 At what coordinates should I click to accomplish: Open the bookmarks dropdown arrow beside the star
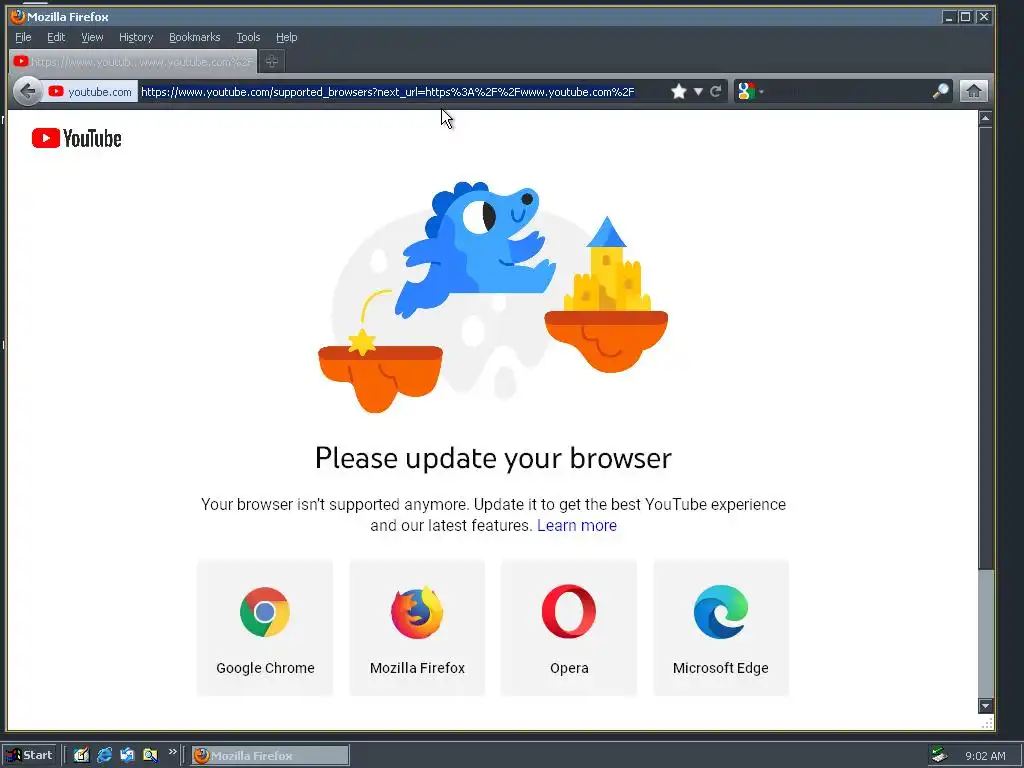[x=698, y=91]
